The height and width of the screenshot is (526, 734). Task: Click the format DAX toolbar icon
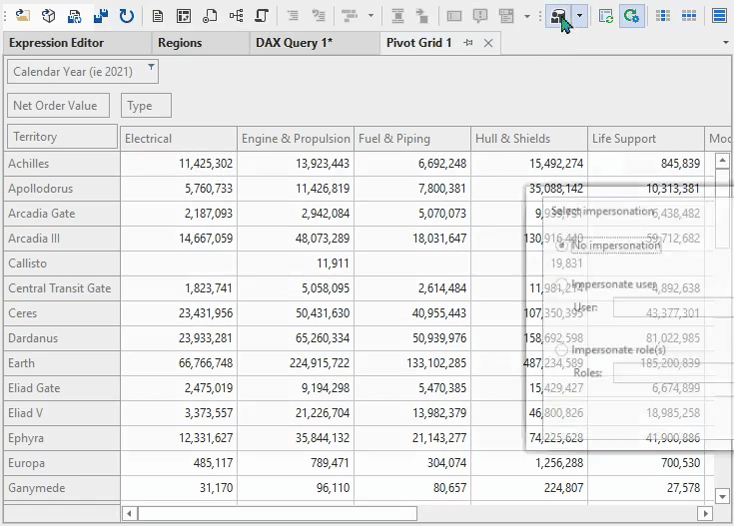pos(350,16)
